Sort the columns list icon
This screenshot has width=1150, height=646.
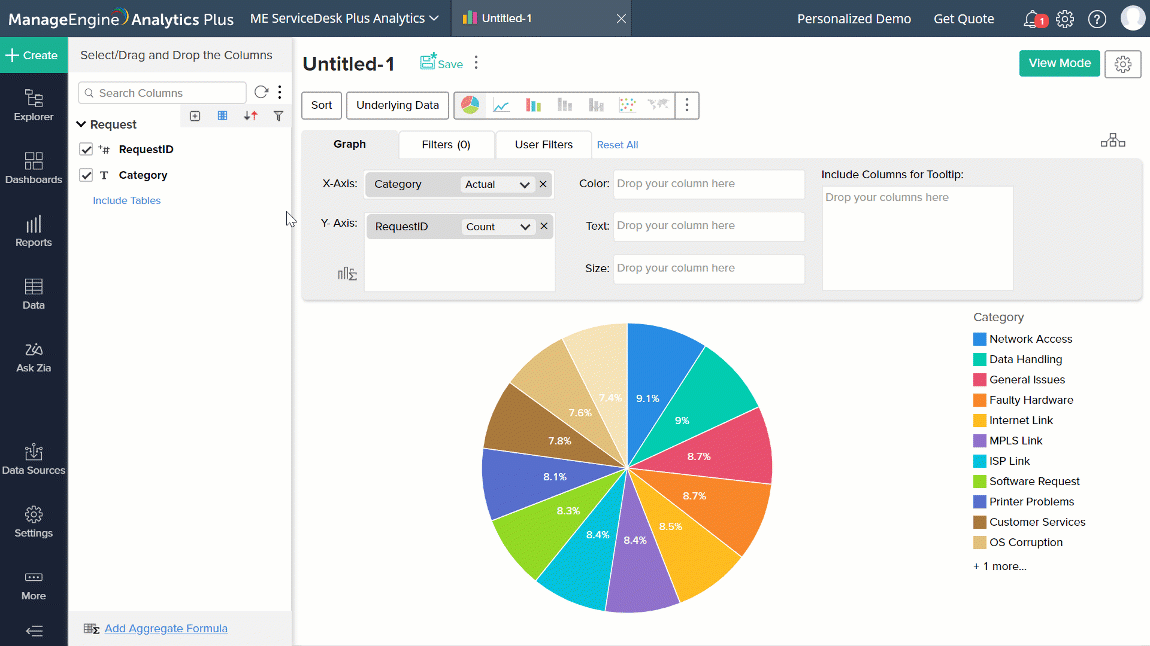point(251,116)
